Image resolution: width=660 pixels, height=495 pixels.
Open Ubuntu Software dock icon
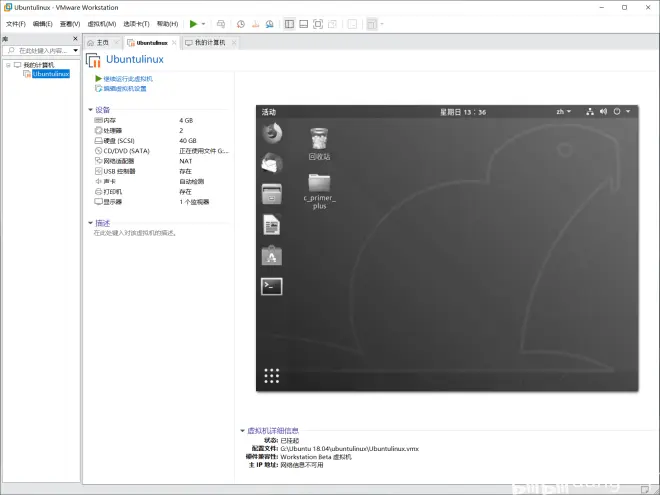coord(272,255)
